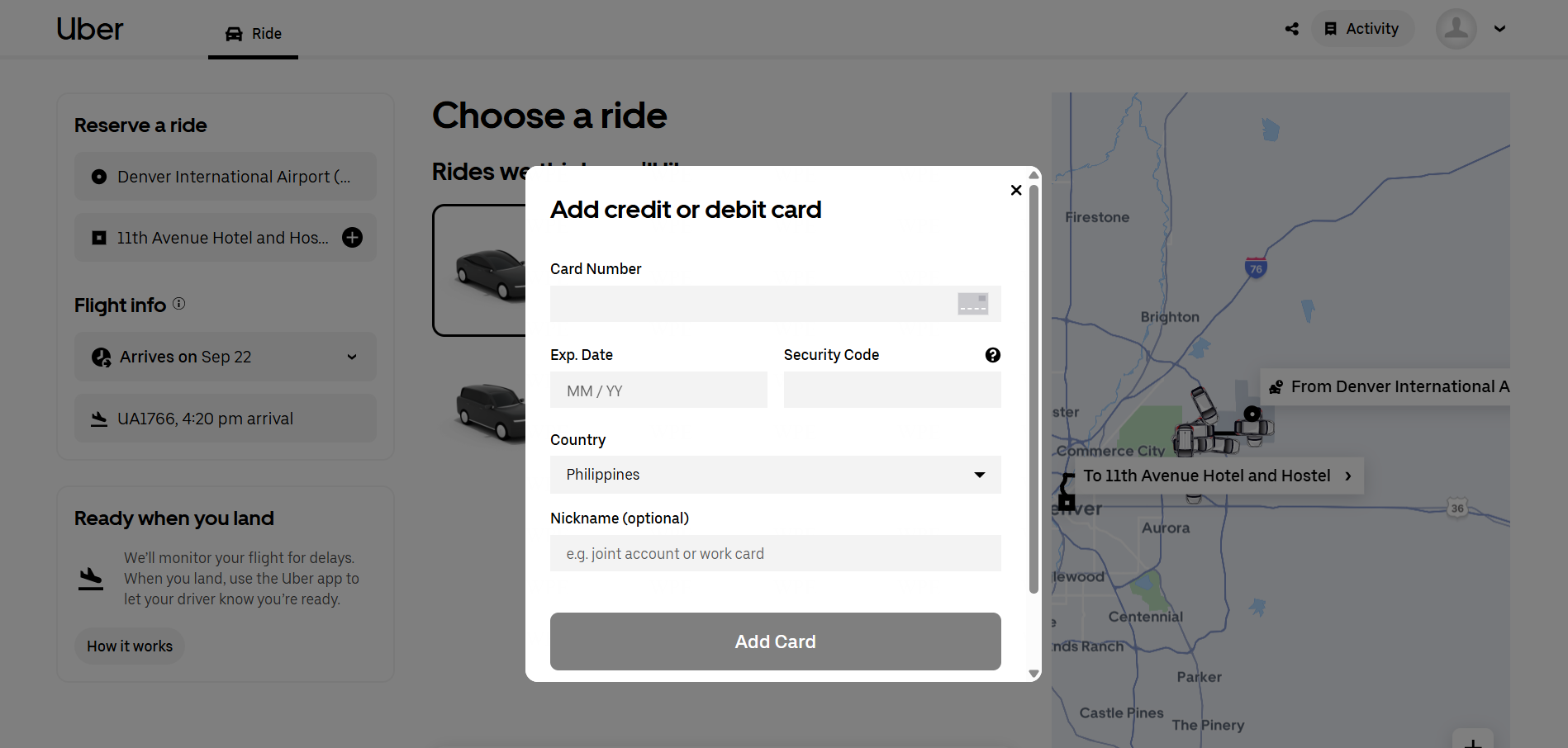Click the map zoom in plus button
Viewport: 1568px width, 748px height.
(x=1472, y=741)
